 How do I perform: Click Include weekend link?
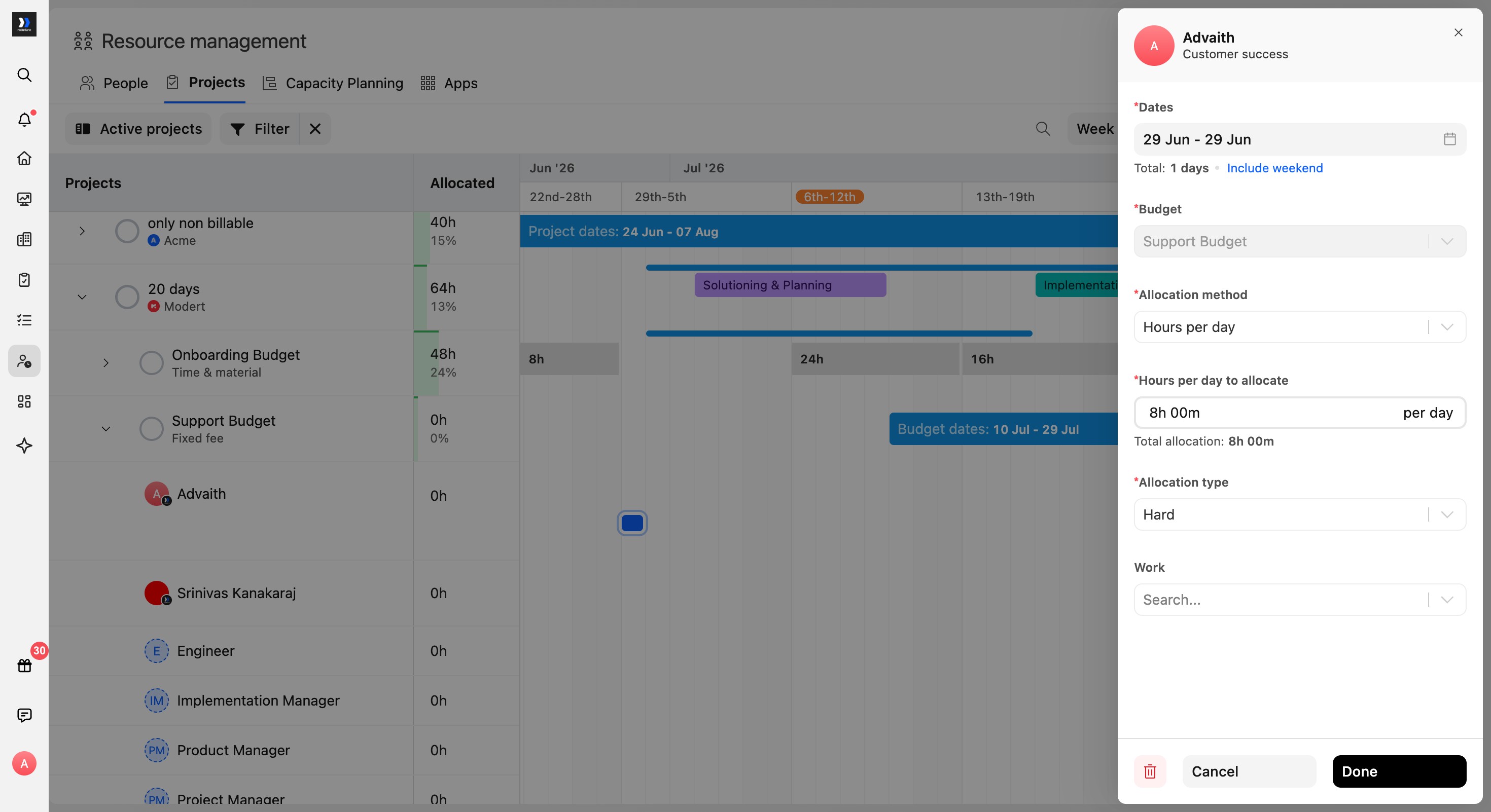tap(1274, 168)
